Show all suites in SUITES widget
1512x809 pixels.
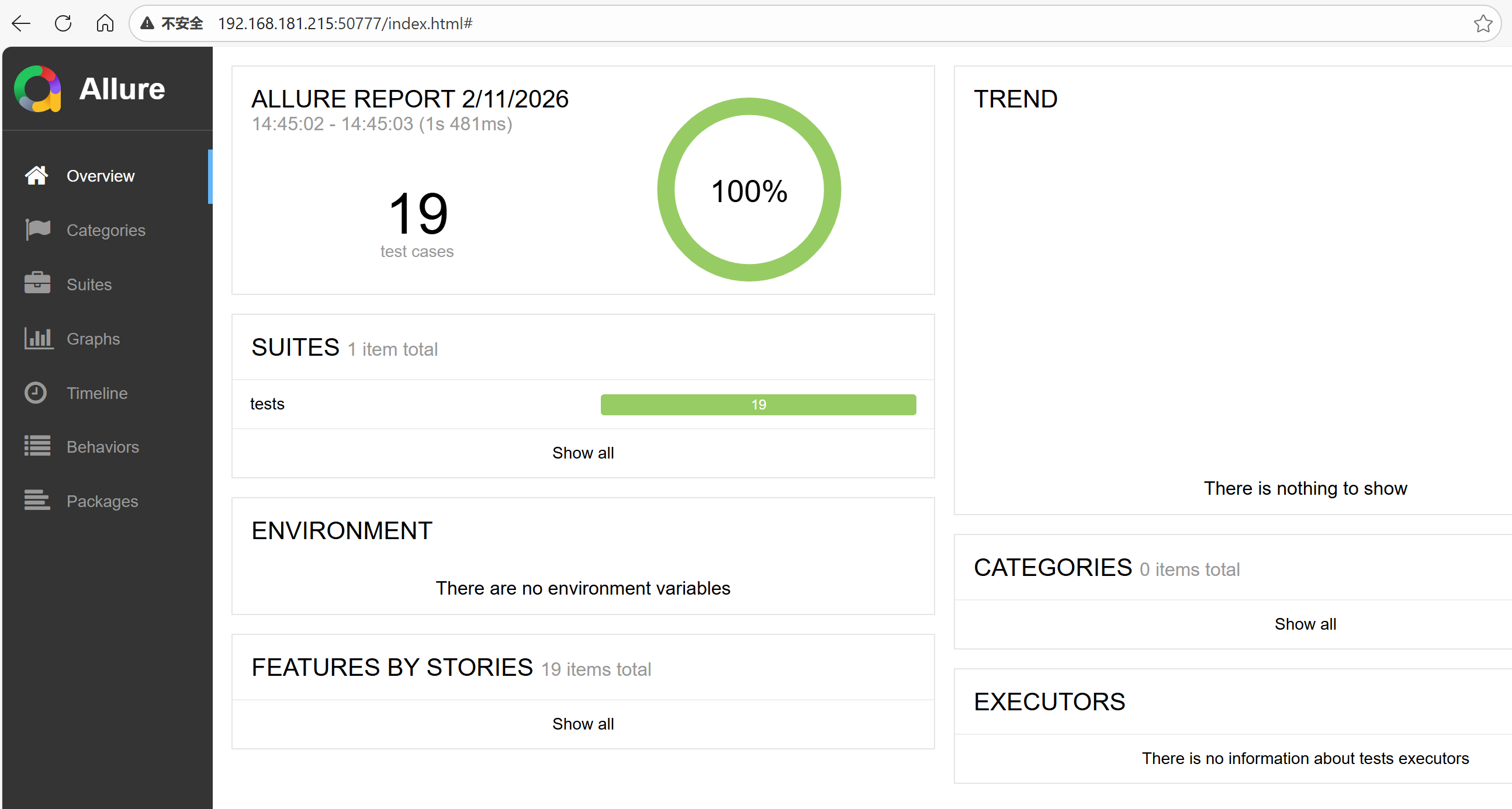(582, 453)
